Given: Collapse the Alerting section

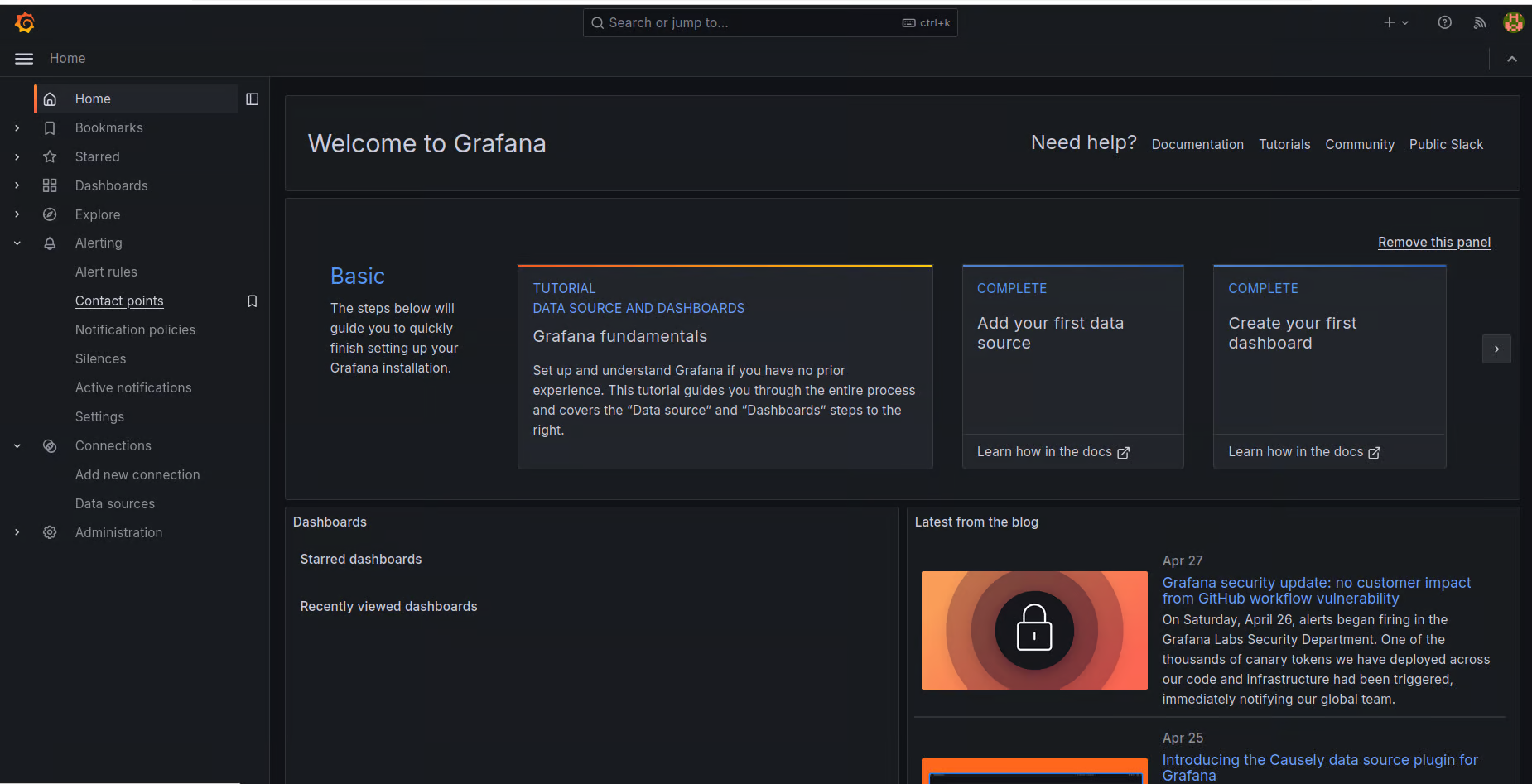Looking at the screenshot, I should tap(17, 243).
